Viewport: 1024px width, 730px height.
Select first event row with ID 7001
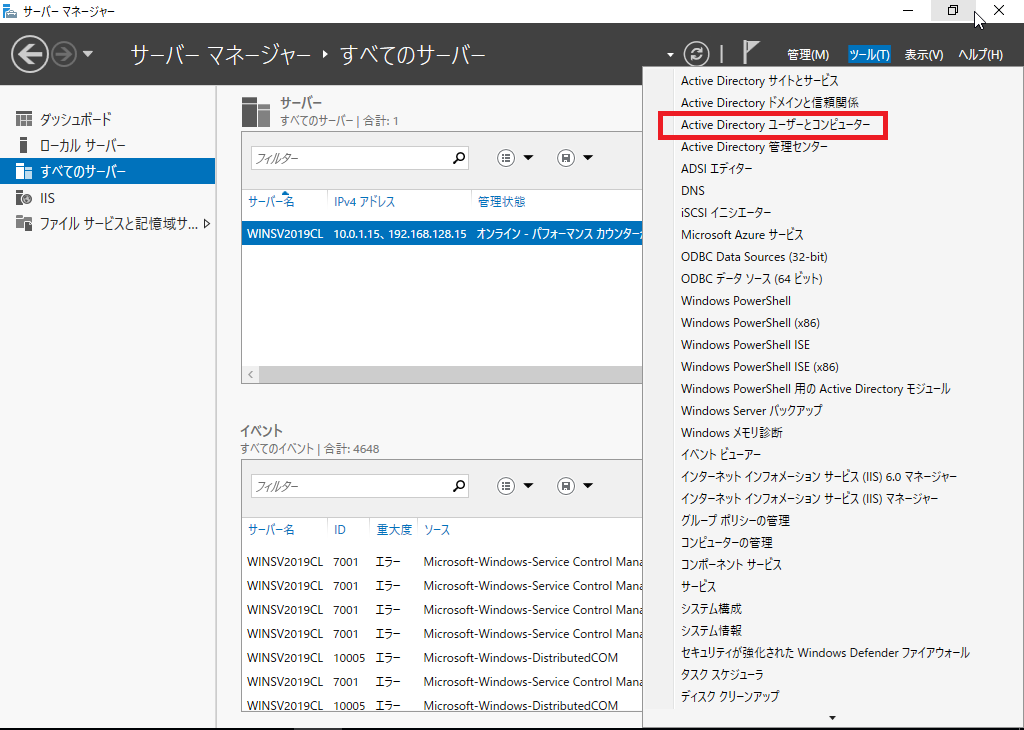pos(442,562)
